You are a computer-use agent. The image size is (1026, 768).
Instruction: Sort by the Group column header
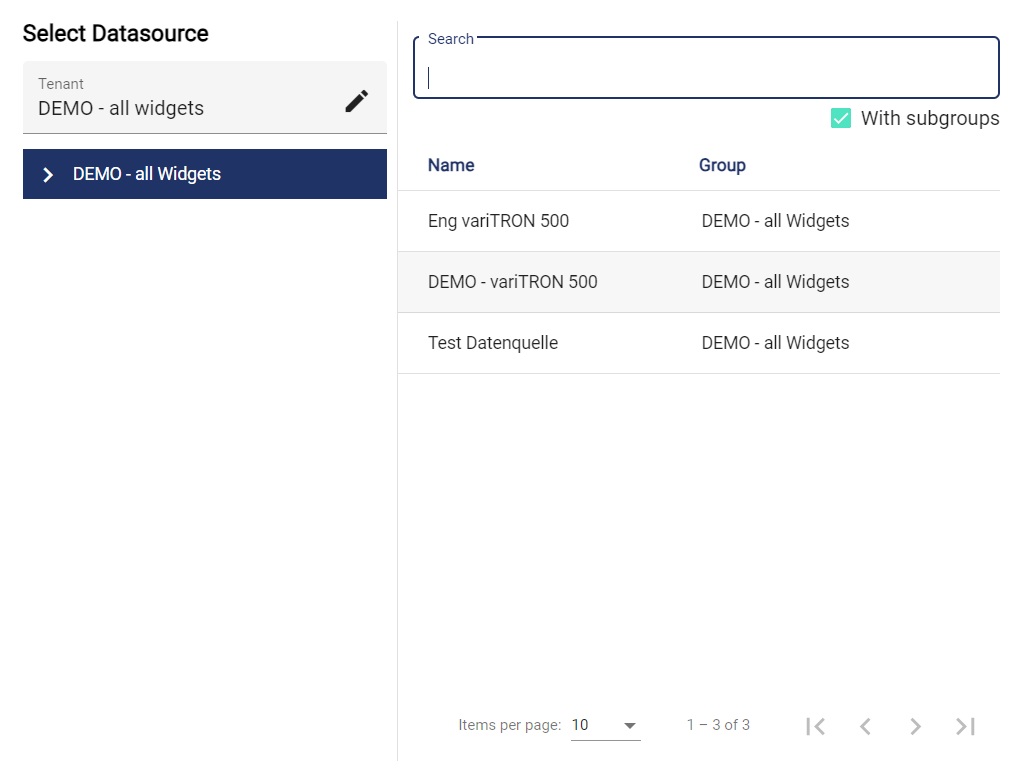pos(722,165)
